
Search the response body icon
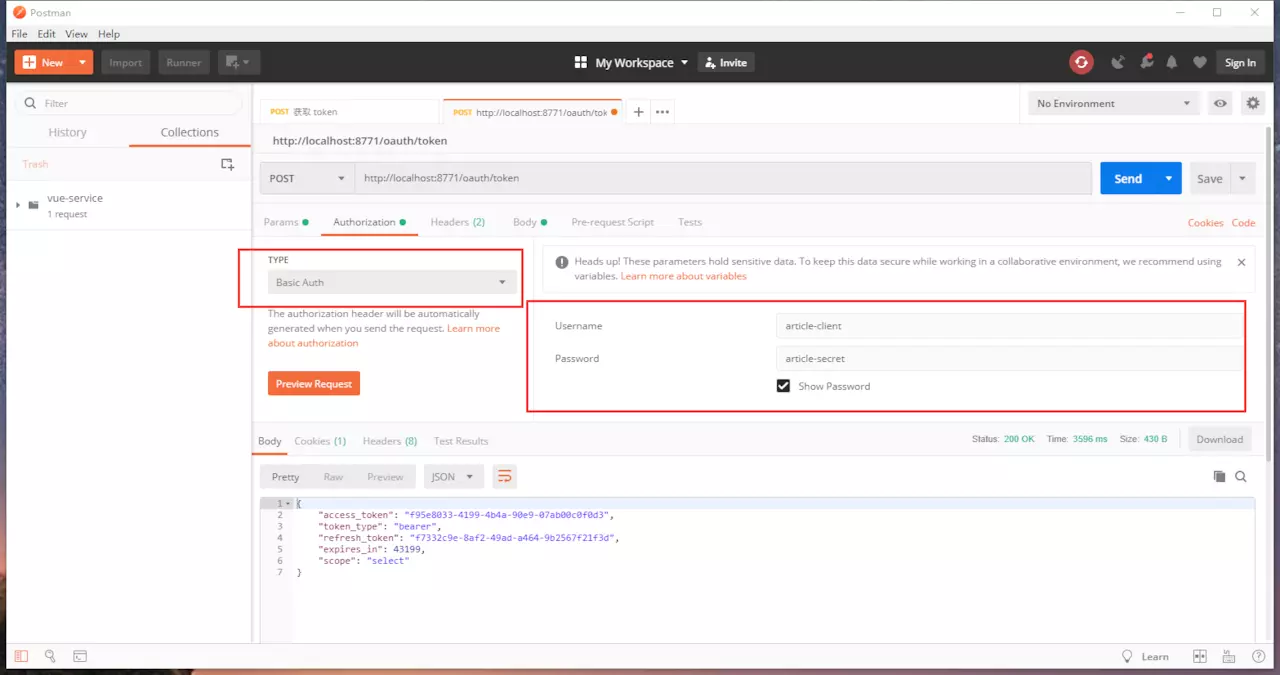pos(1241,477)
